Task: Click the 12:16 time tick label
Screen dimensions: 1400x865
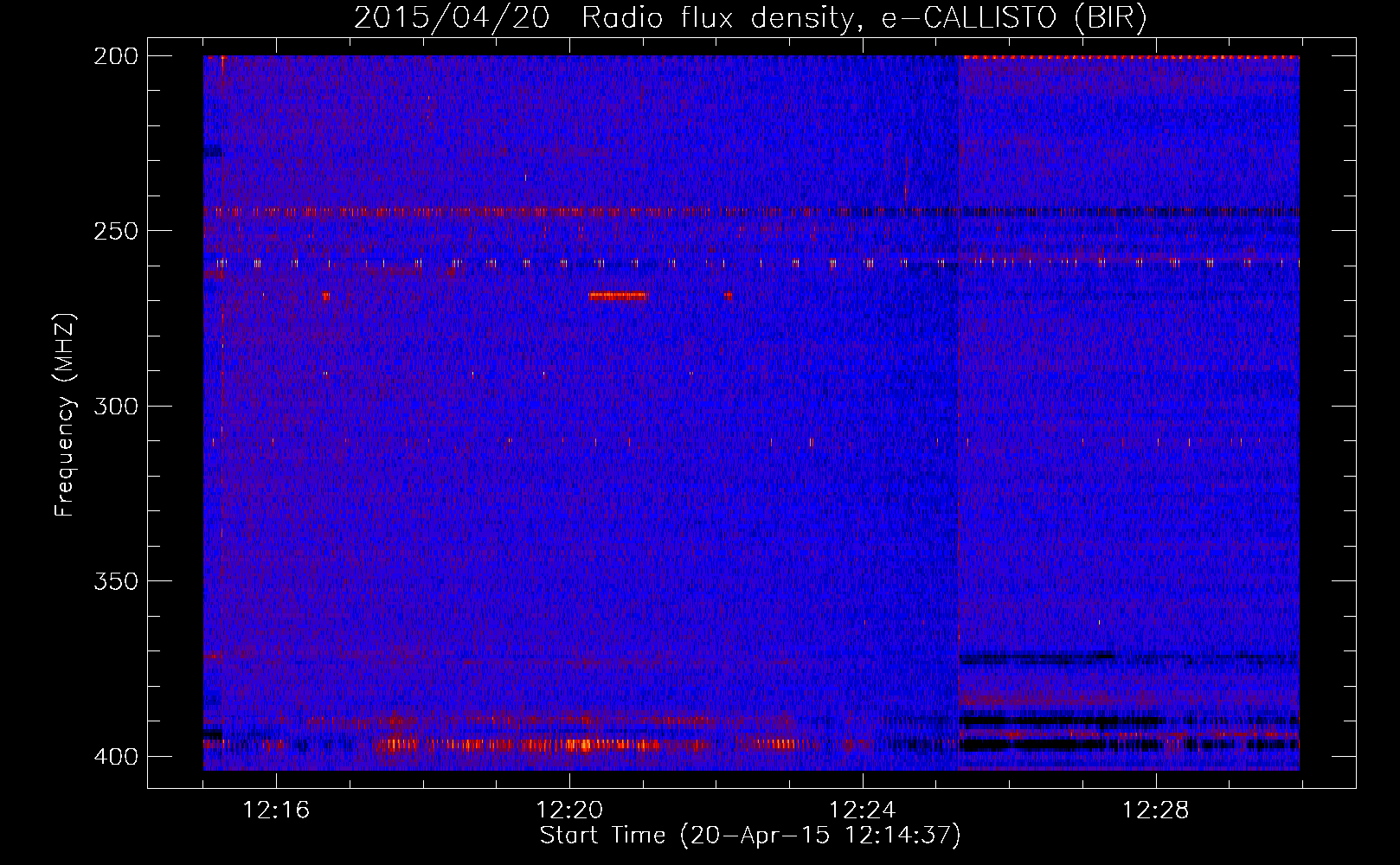Action: pyautogui.click(x=276, y=811)
